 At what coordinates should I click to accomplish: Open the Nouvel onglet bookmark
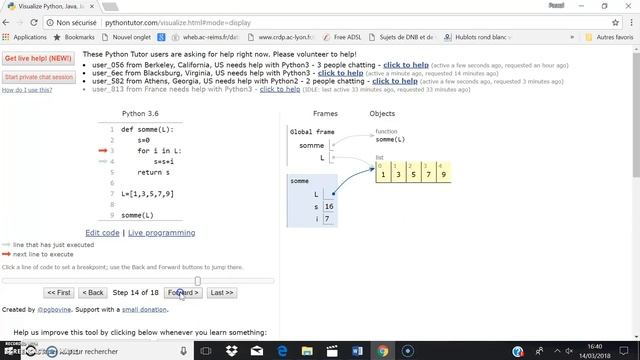[x=126, y=37]
